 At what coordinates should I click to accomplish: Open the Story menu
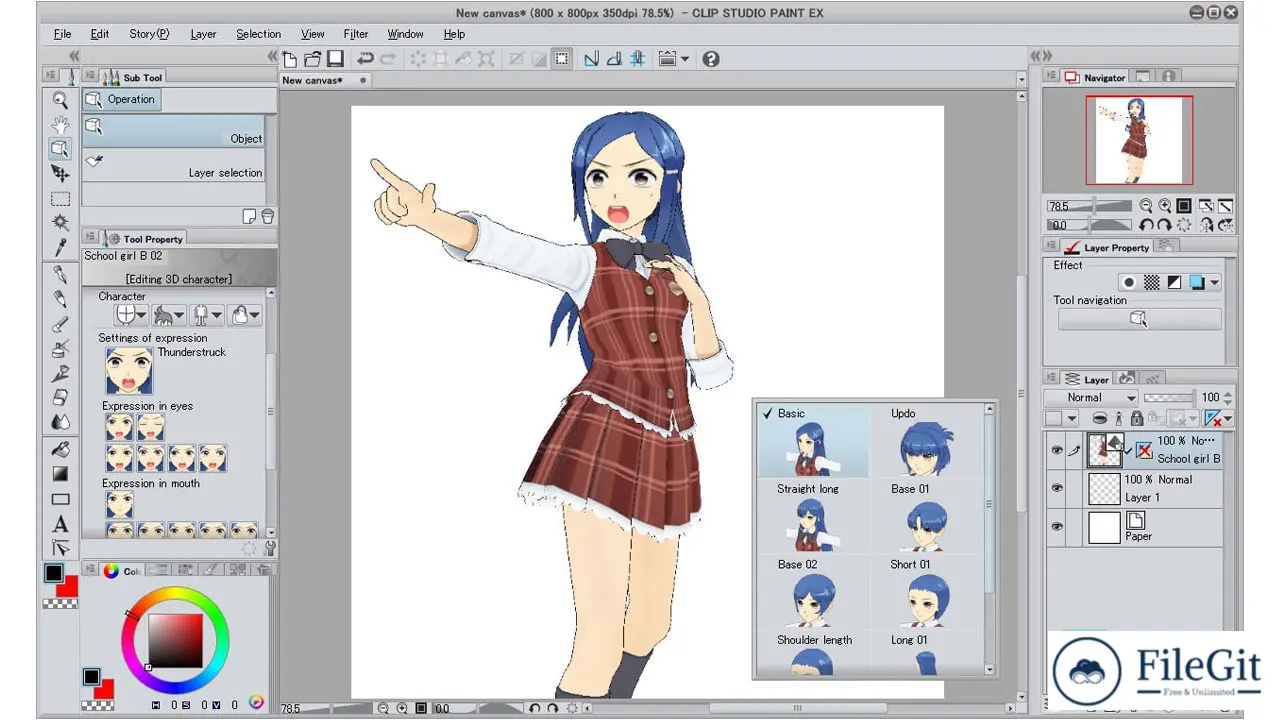[149, 34]
